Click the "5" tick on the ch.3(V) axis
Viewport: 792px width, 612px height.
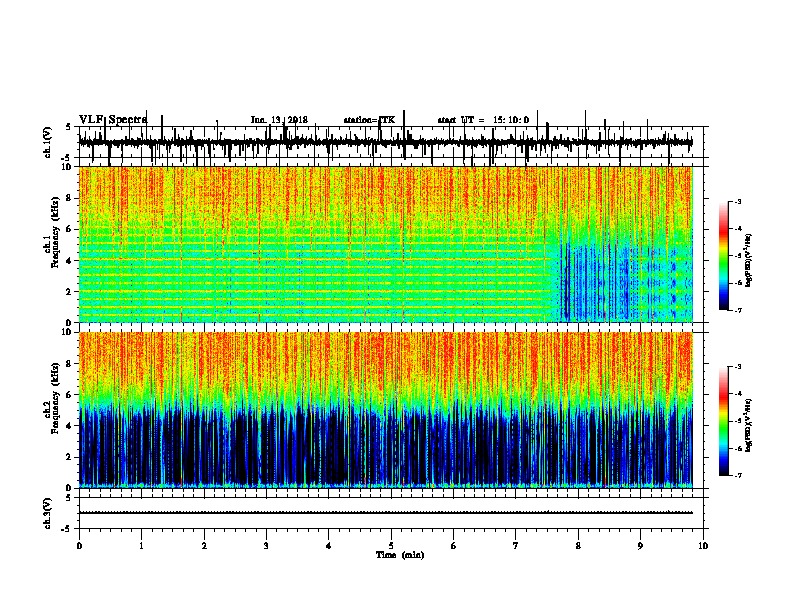click(x=69, y=498)
